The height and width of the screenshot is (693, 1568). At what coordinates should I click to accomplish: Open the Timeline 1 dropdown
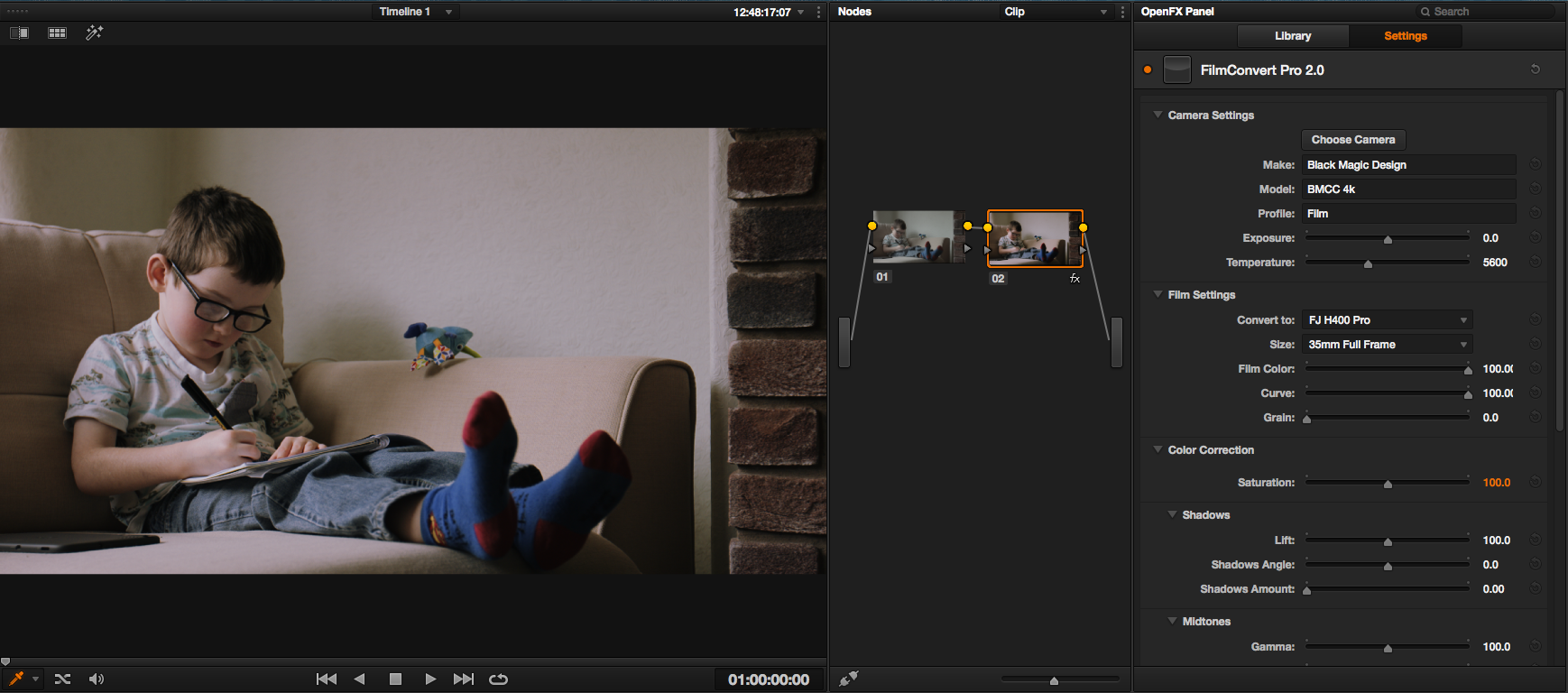415,12
